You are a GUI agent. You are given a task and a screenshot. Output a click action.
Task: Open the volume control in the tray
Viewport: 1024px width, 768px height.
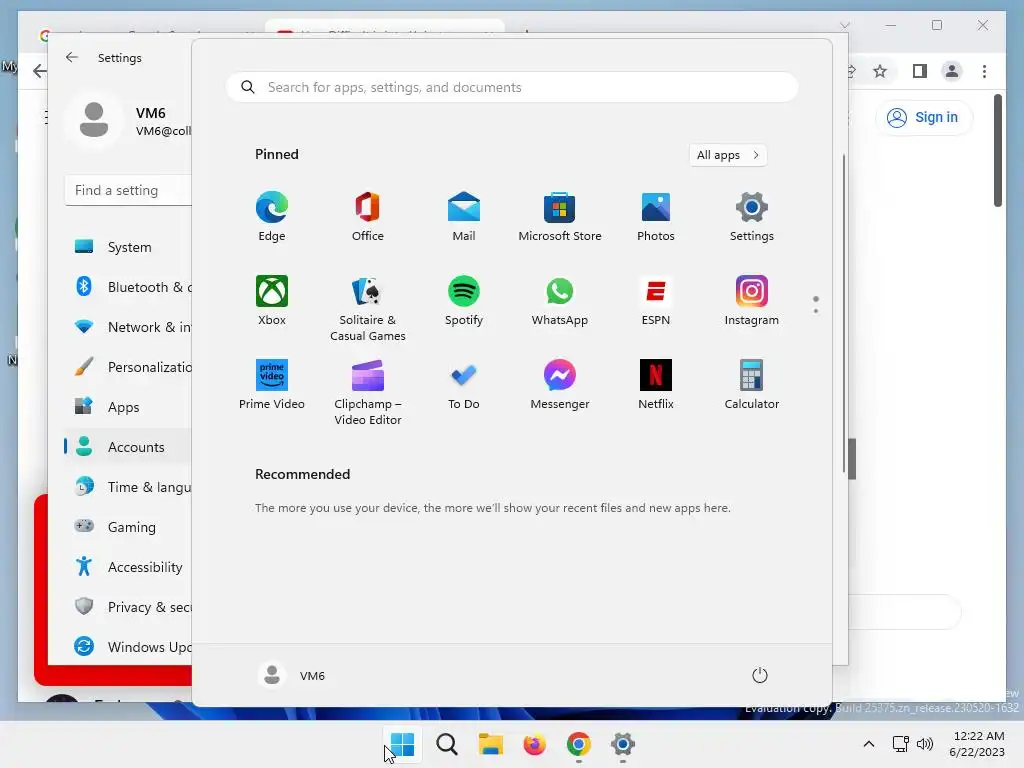point(925,744)
